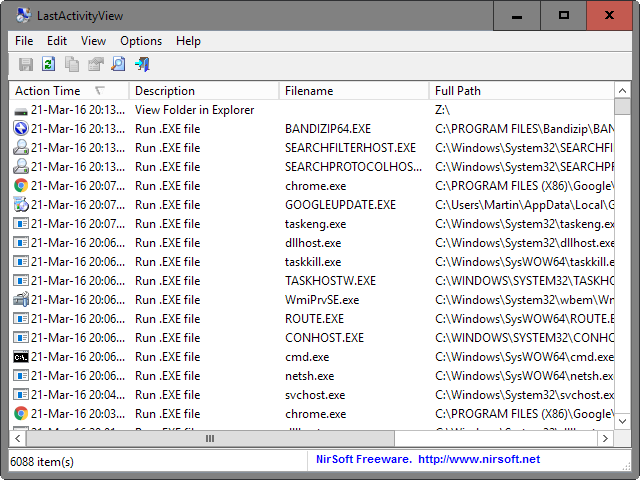Sort by the Action Time column header
This screenshot has width=640, height=480.
tap(69, 91)
